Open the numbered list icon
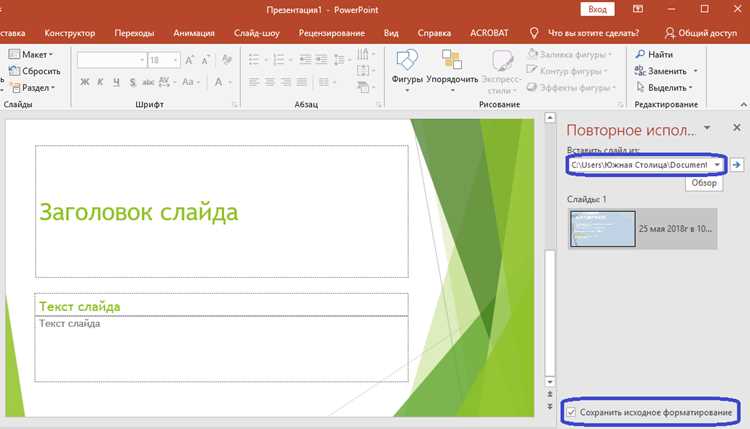Viewport: 750px width, 429px height. tap(278, 60)
